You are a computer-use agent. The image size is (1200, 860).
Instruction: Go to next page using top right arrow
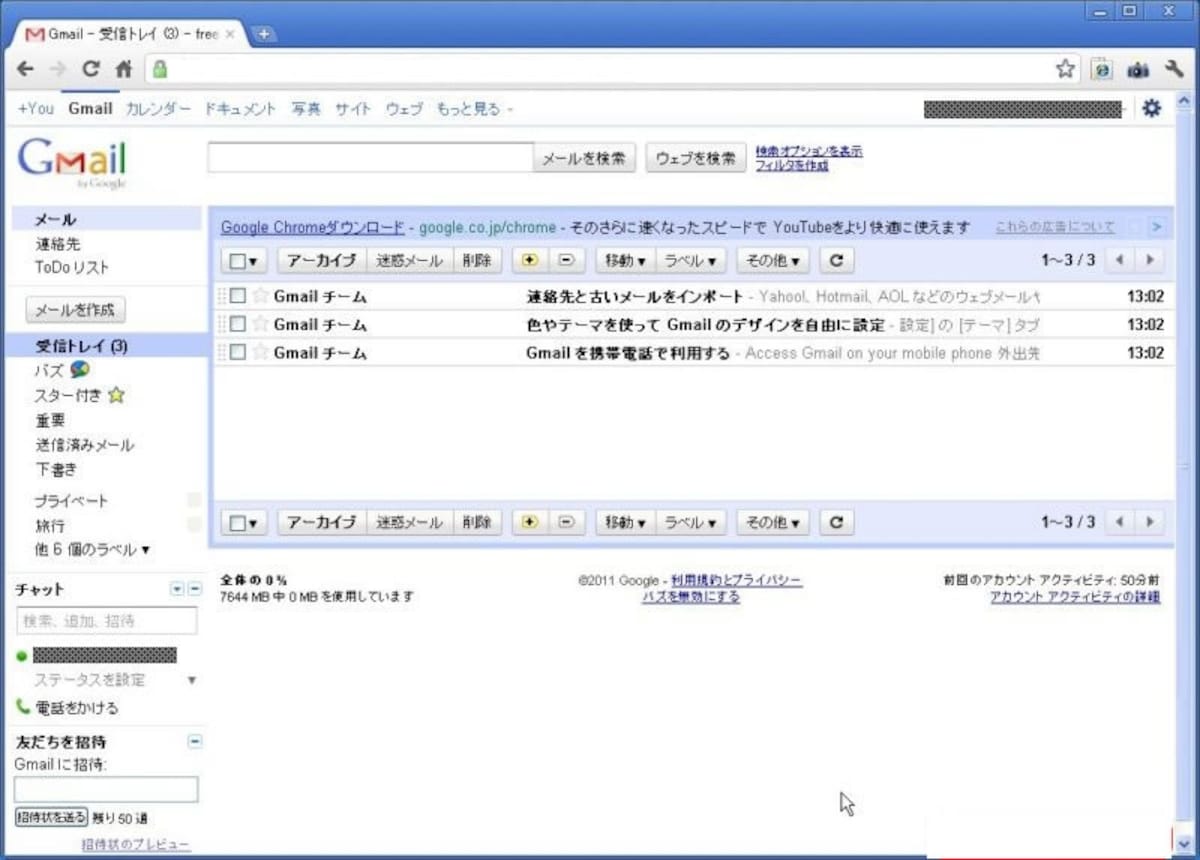click(1150, 260)
